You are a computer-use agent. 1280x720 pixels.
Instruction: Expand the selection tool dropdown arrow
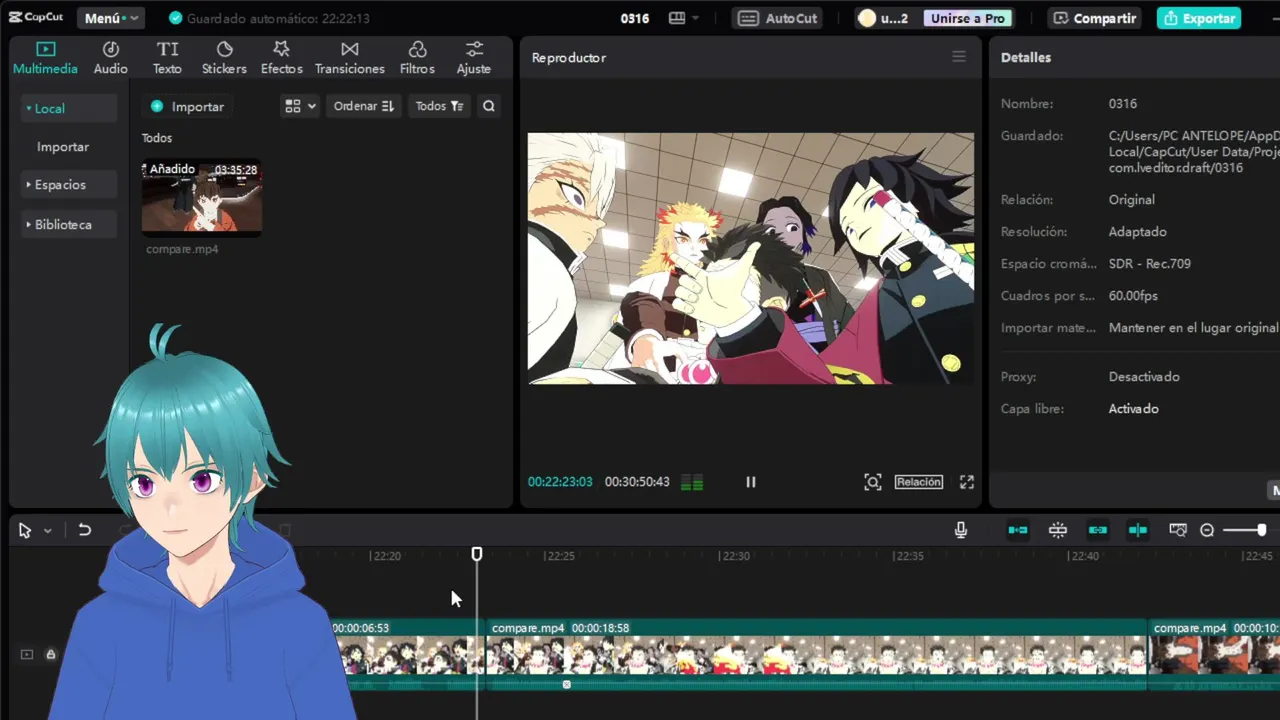47,531
